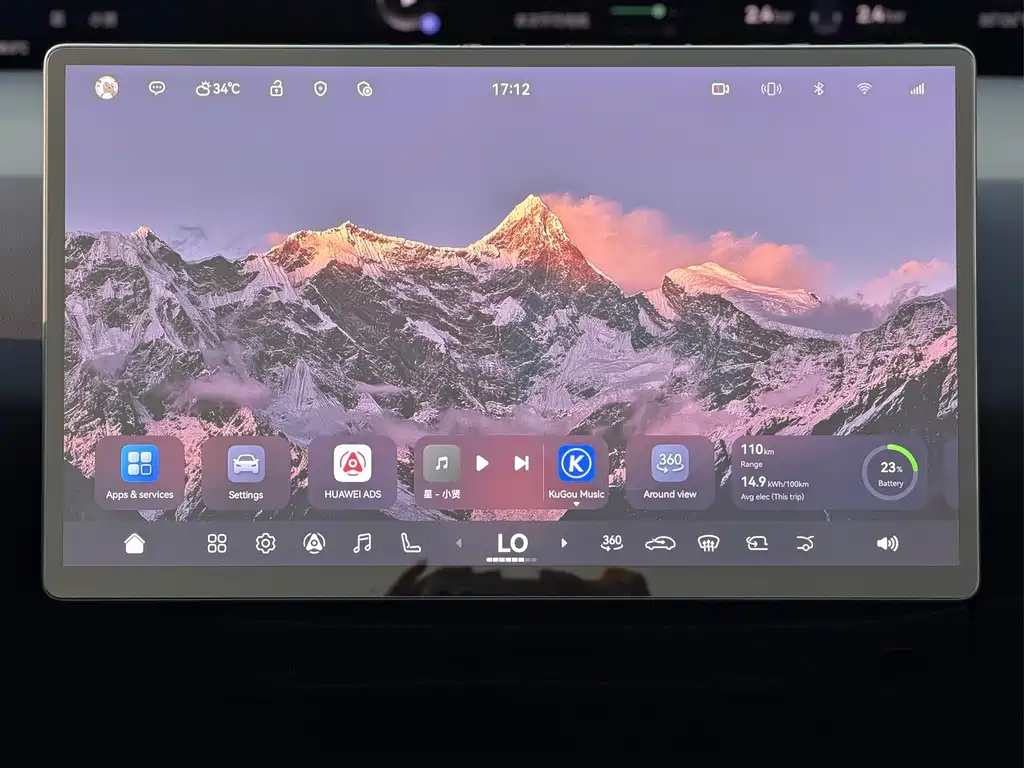
Task: Skip to the next track
Action: pos(521,463)
